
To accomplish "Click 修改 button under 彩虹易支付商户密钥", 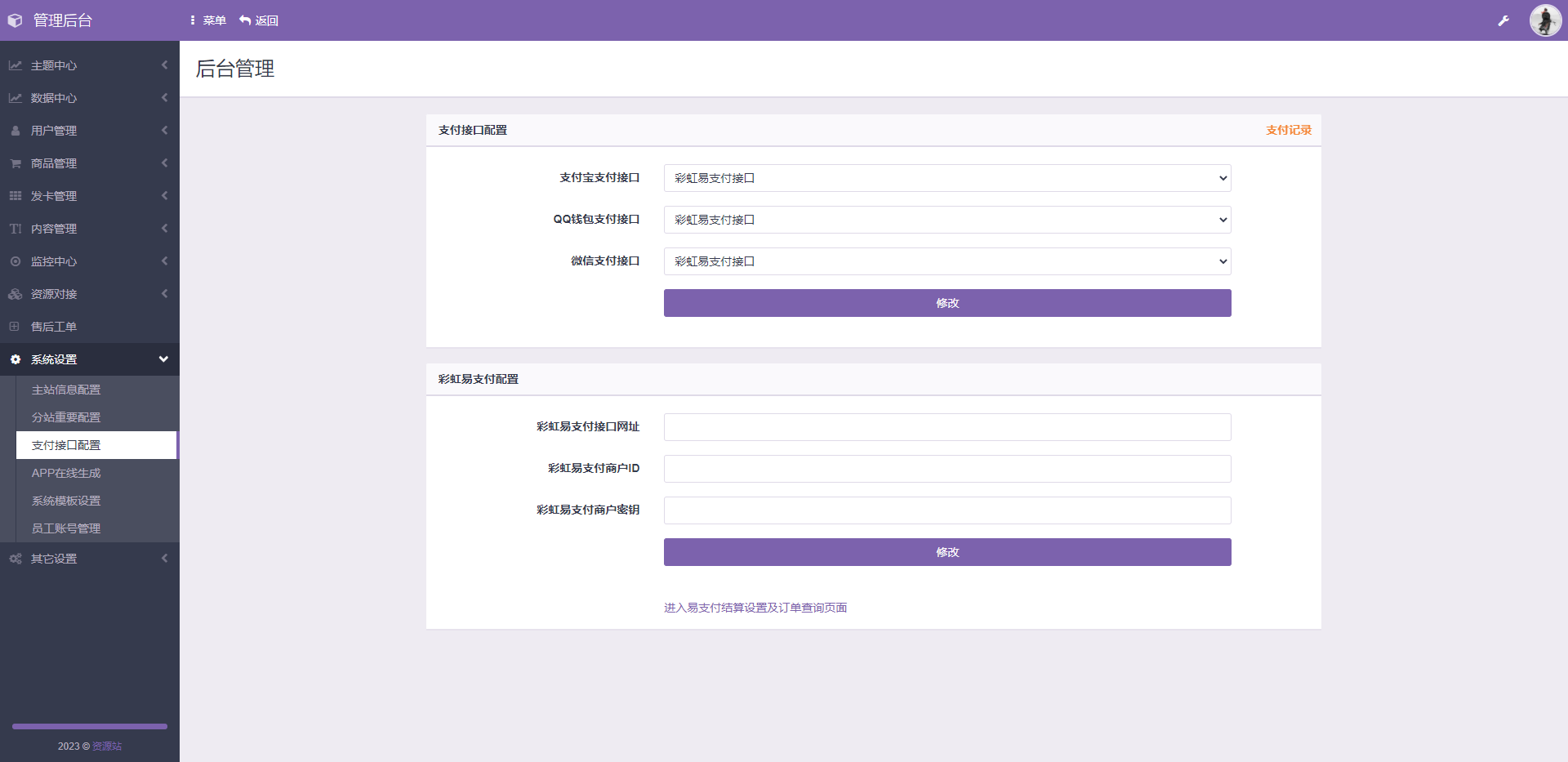I will pos(947,552).
